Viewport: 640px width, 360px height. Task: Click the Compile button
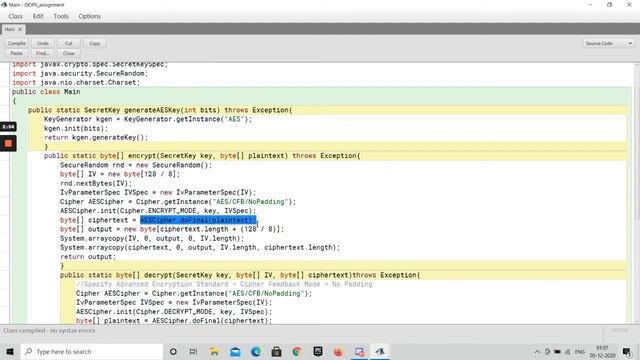tap(17, 43)
